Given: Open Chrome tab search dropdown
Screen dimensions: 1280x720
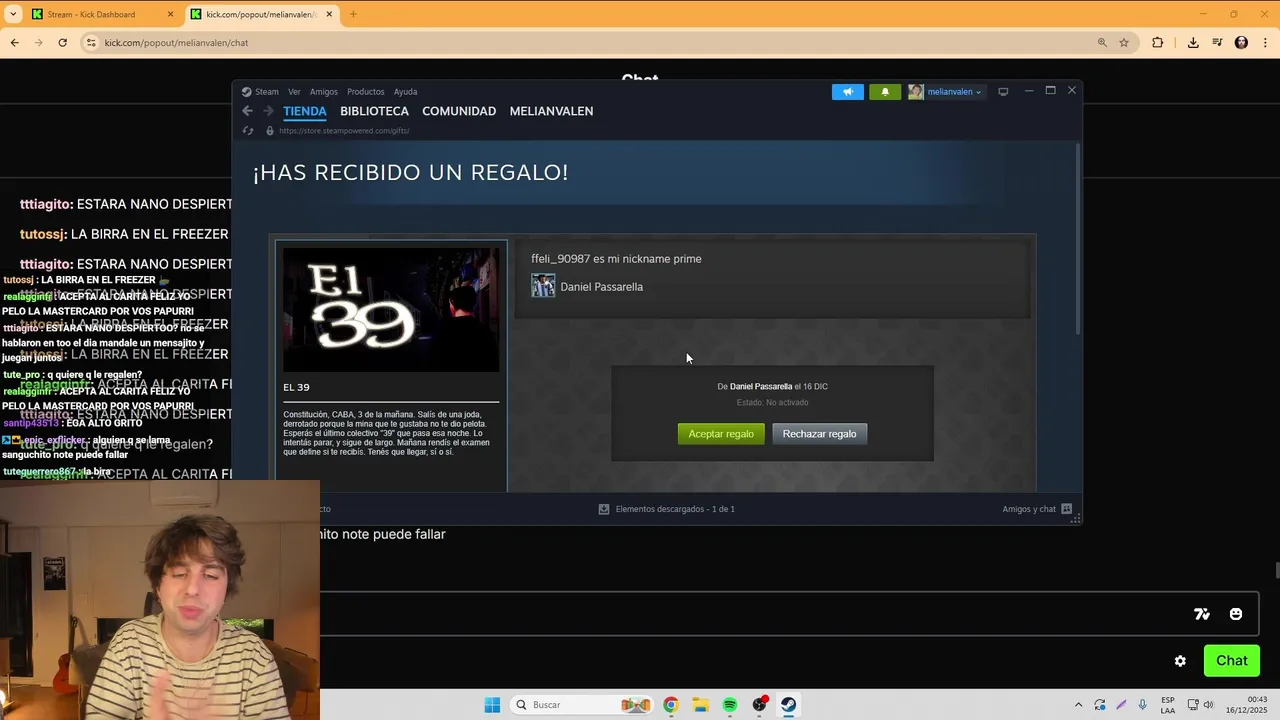Looking at the screenshot, I should coord(13,14).
